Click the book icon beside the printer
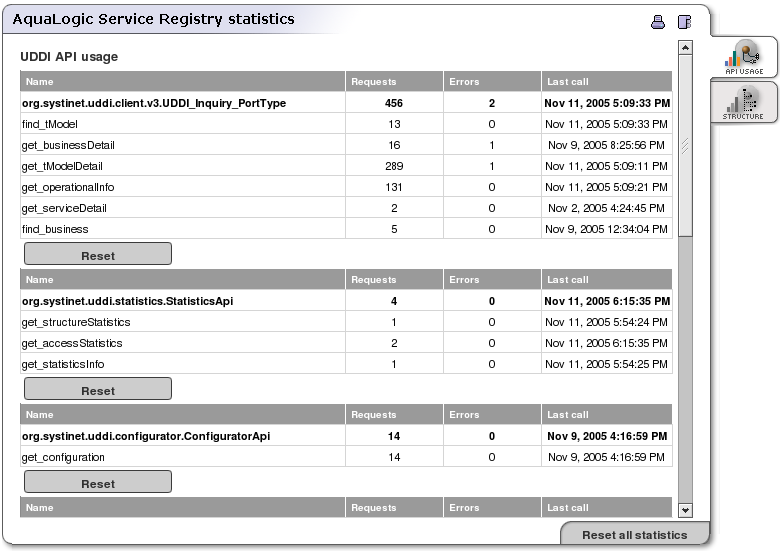The height and width of the screenshot is (551, 780). click(x=684, y=22)
